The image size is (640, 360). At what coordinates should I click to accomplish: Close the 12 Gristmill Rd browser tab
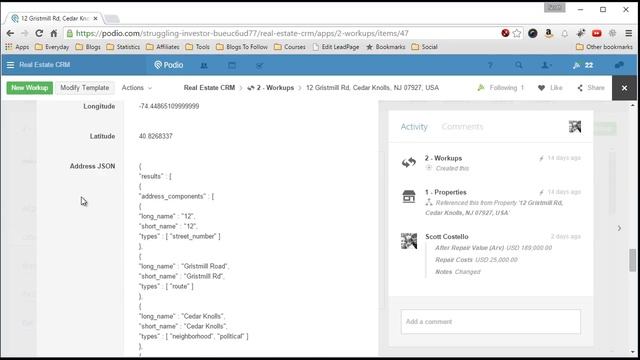pyautogui.click(x=96, y=18)
